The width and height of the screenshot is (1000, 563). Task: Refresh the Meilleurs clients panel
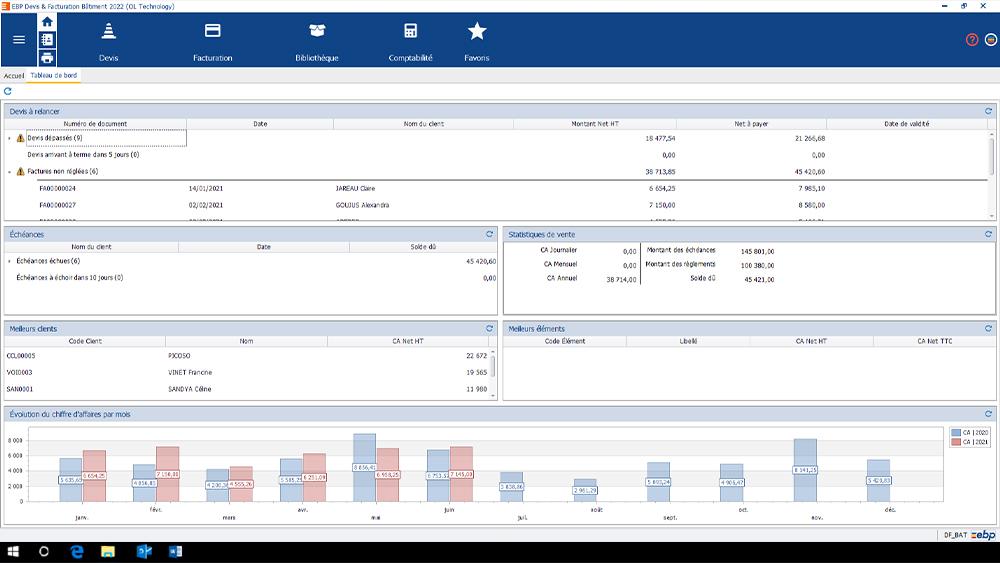tap(489, 328)
